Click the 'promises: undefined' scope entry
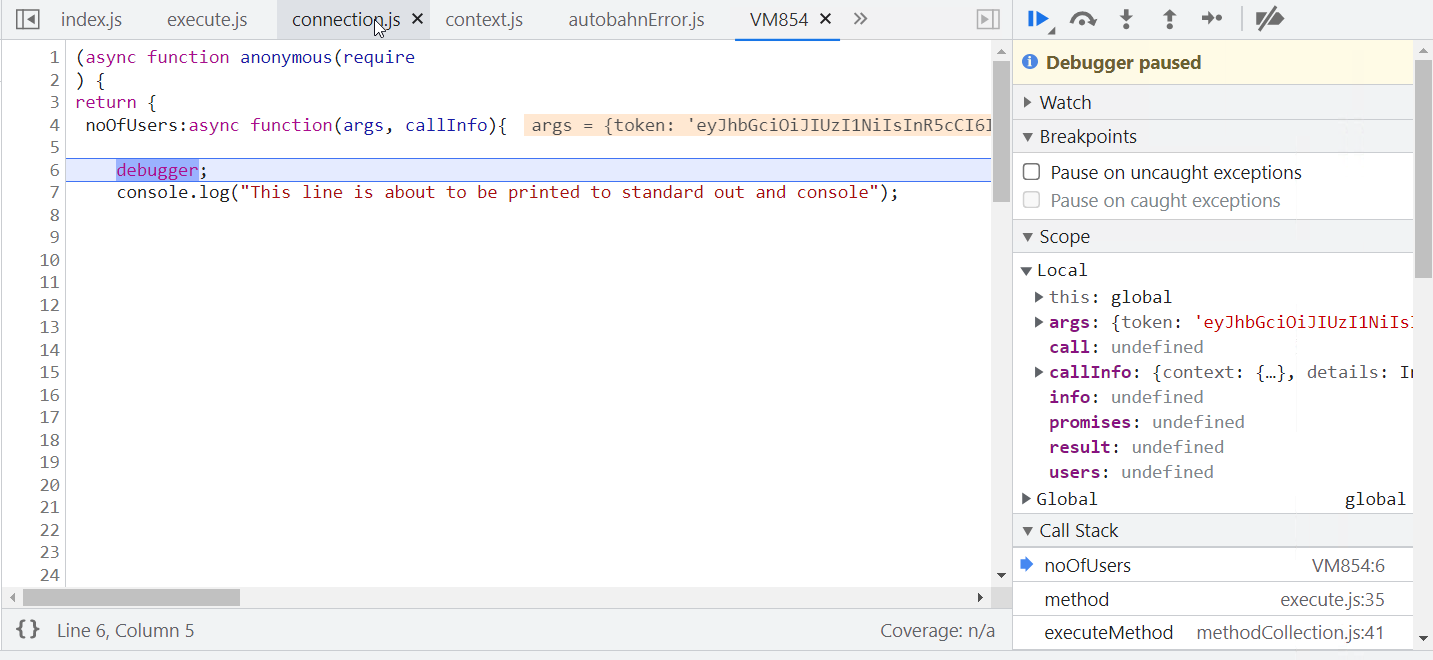The height and width of the screenshot is (660, 1433). (x=1146, y=422)
